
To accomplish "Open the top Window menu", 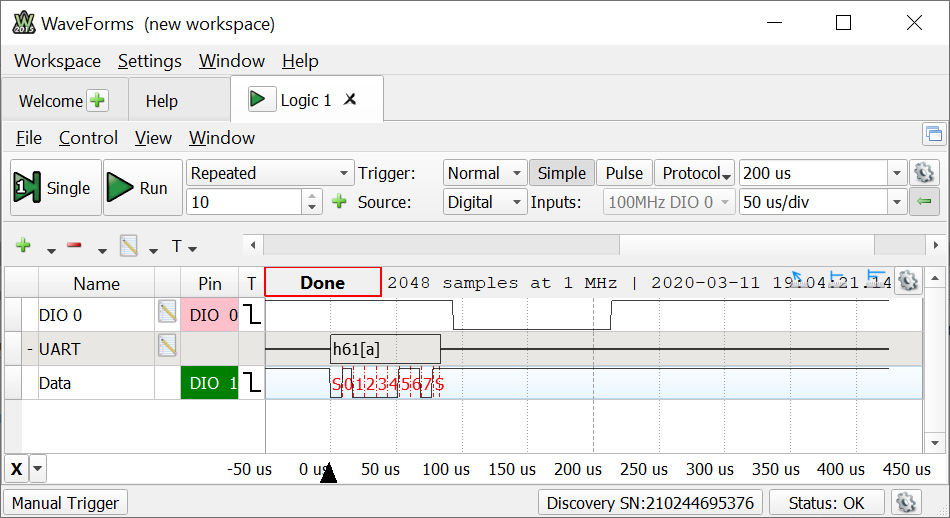I will 232,61.
